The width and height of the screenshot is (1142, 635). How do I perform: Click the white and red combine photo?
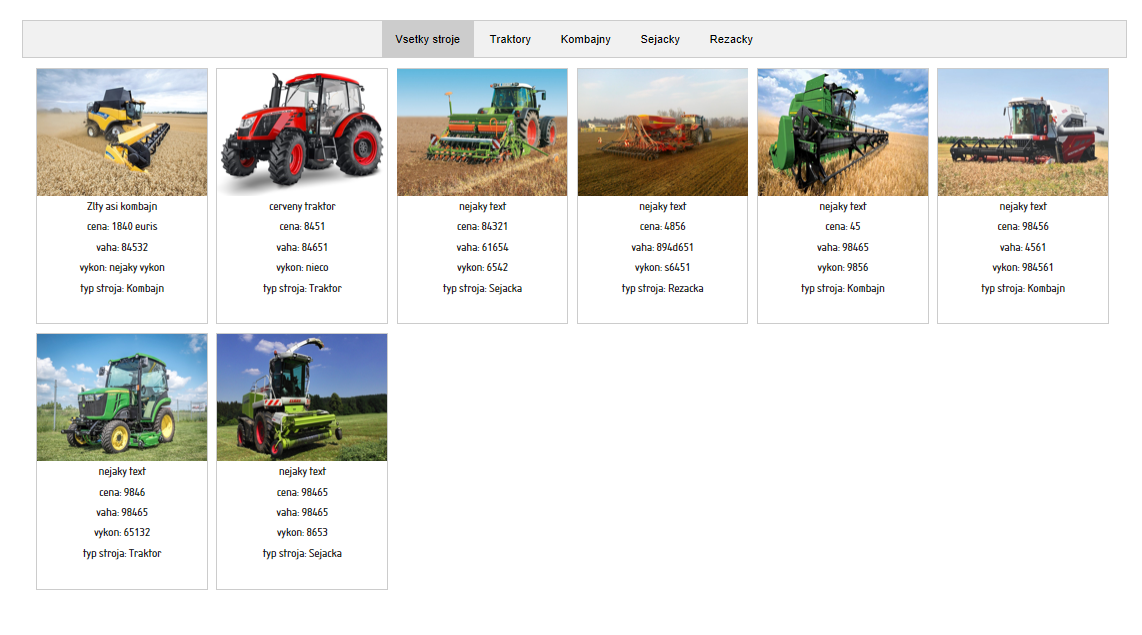point(1023,133)
